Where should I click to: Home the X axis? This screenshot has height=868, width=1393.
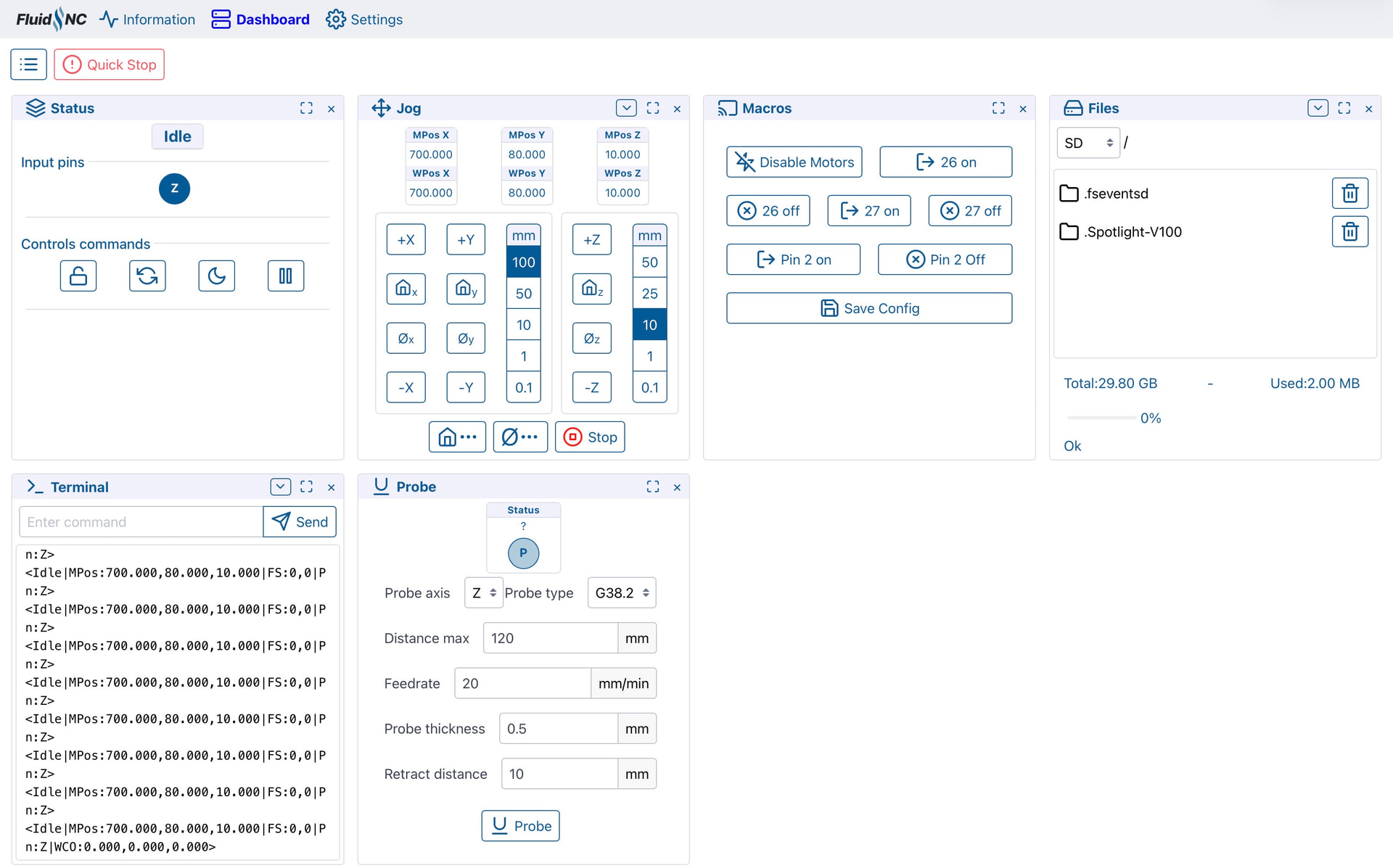click(x=406, y=289)
